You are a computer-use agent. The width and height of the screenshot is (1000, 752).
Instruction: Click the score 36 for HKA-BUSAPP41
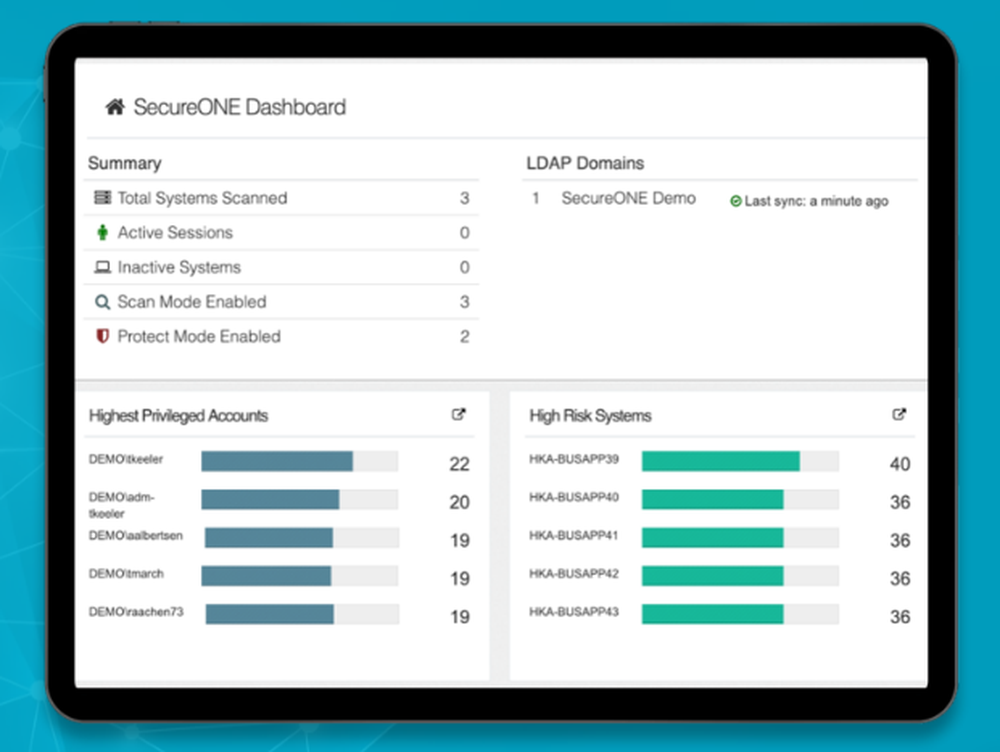click(x=900, y=540)
